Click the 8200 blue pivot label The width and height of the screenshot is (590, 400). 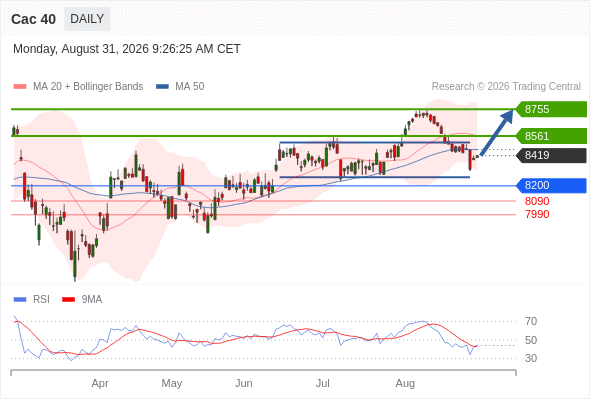[551, 186]
